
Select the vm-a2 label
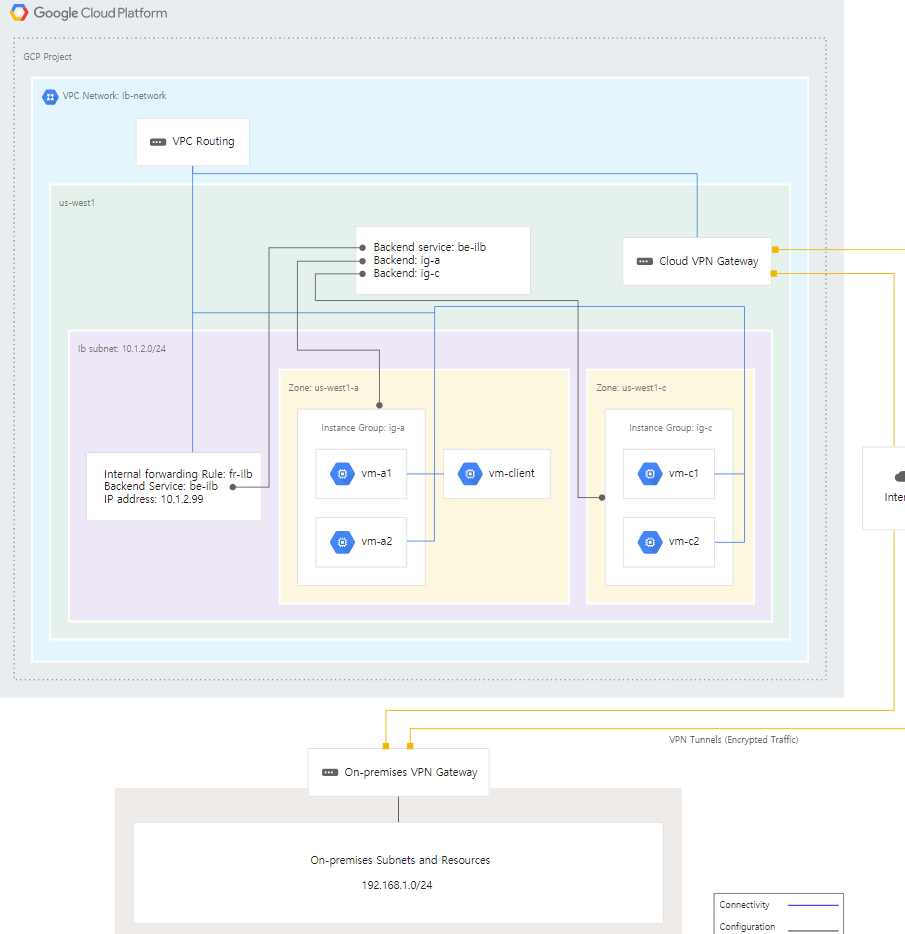tap(377, 541)
